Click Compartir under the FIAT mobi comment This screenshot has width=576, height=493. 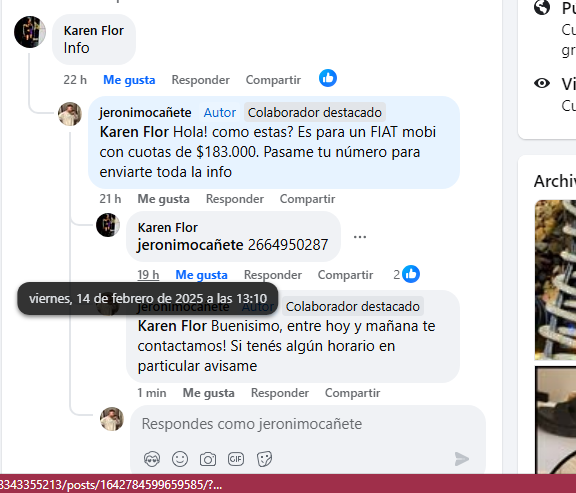pos(307,199)
